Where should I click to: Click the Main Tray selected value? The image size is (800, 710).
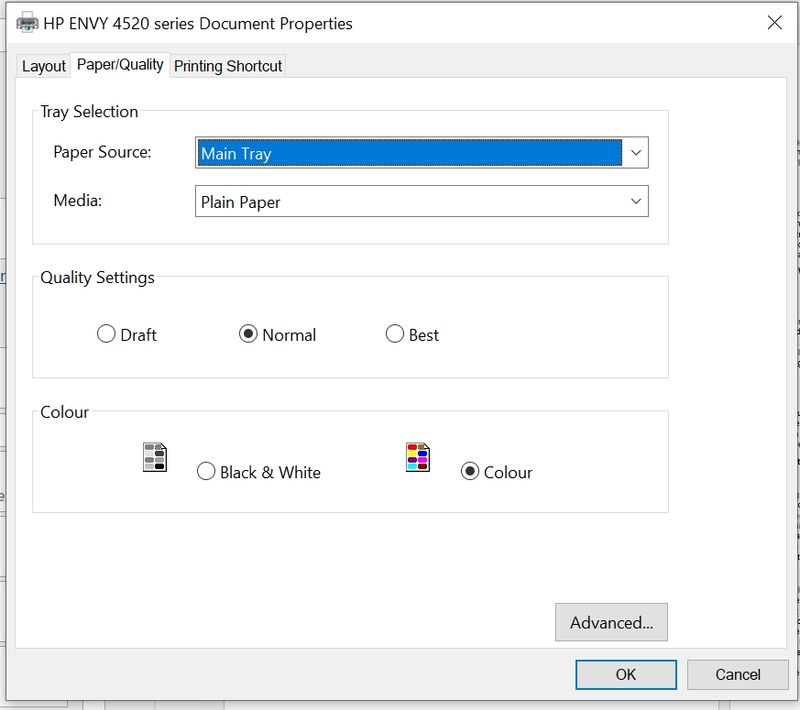coord(410,153)
